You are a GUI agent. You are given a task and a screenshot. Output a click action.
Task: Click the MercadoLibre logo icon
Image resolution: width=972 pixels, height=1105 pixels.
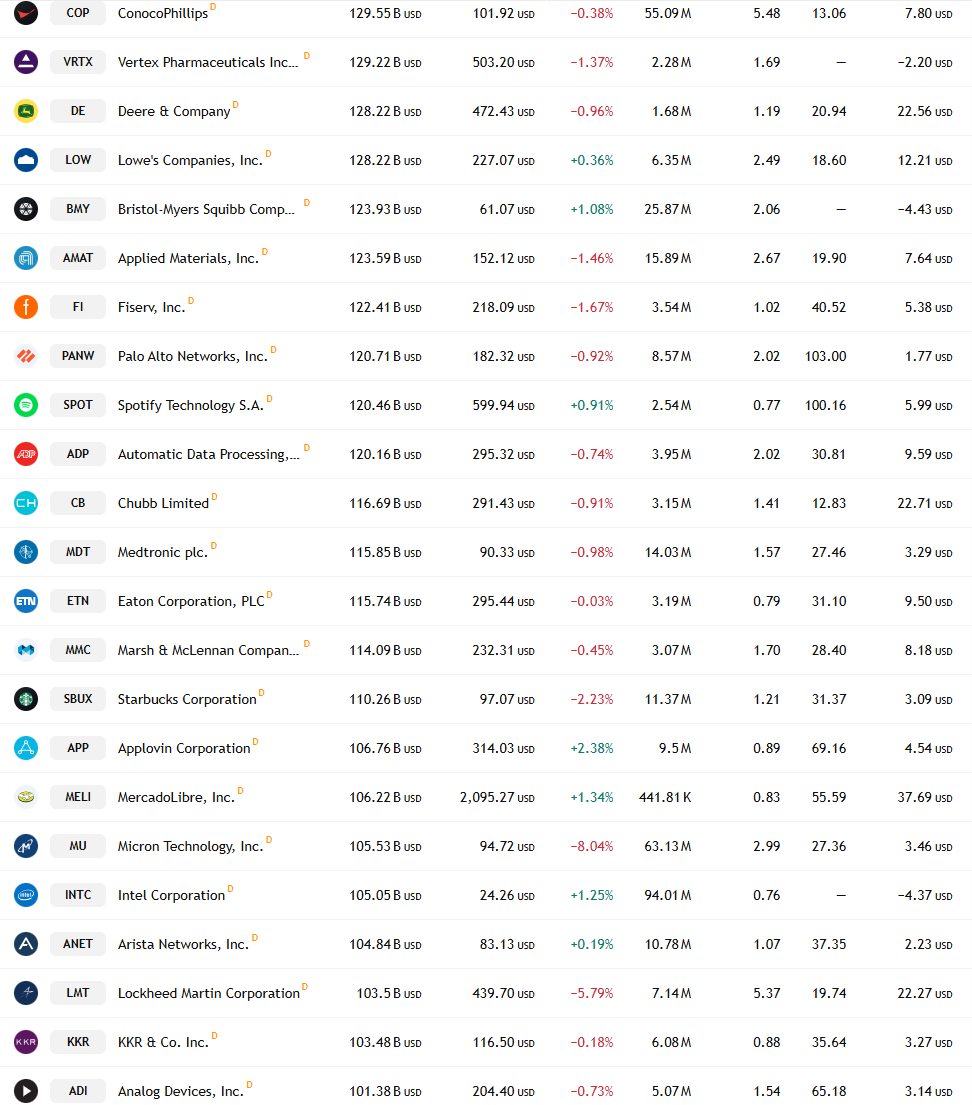26,796
